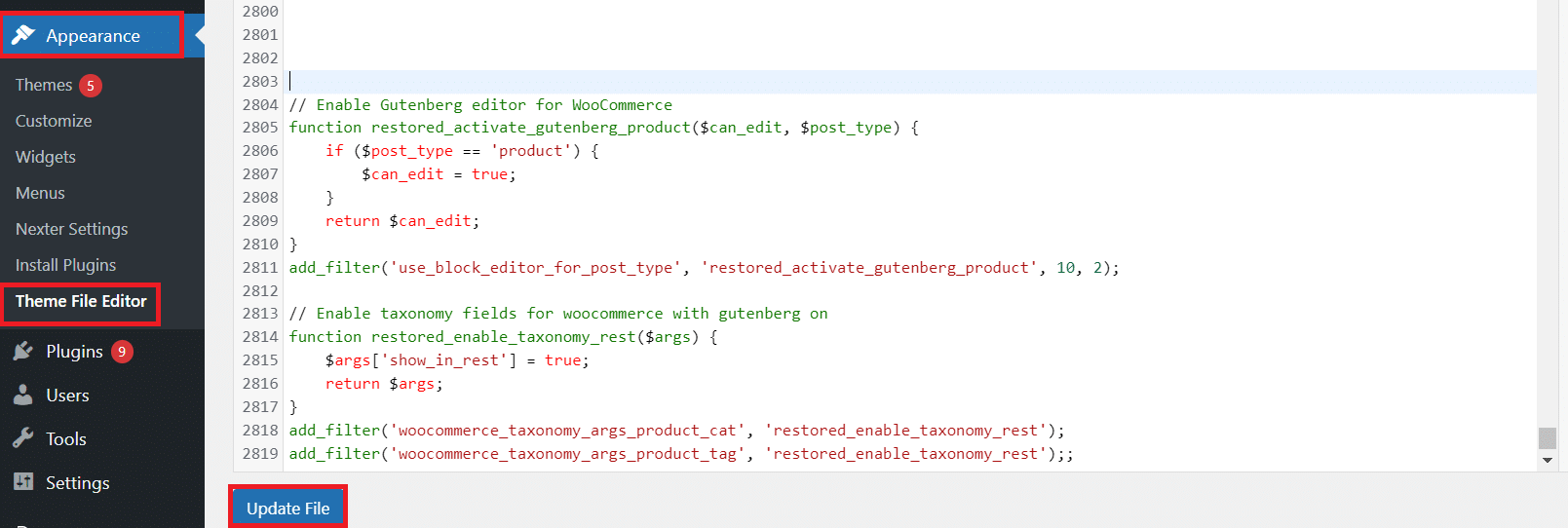The width and height of the screenshot is (1568, 528).
Task: Select Install Plugins in sidebar
Action: 65,266
